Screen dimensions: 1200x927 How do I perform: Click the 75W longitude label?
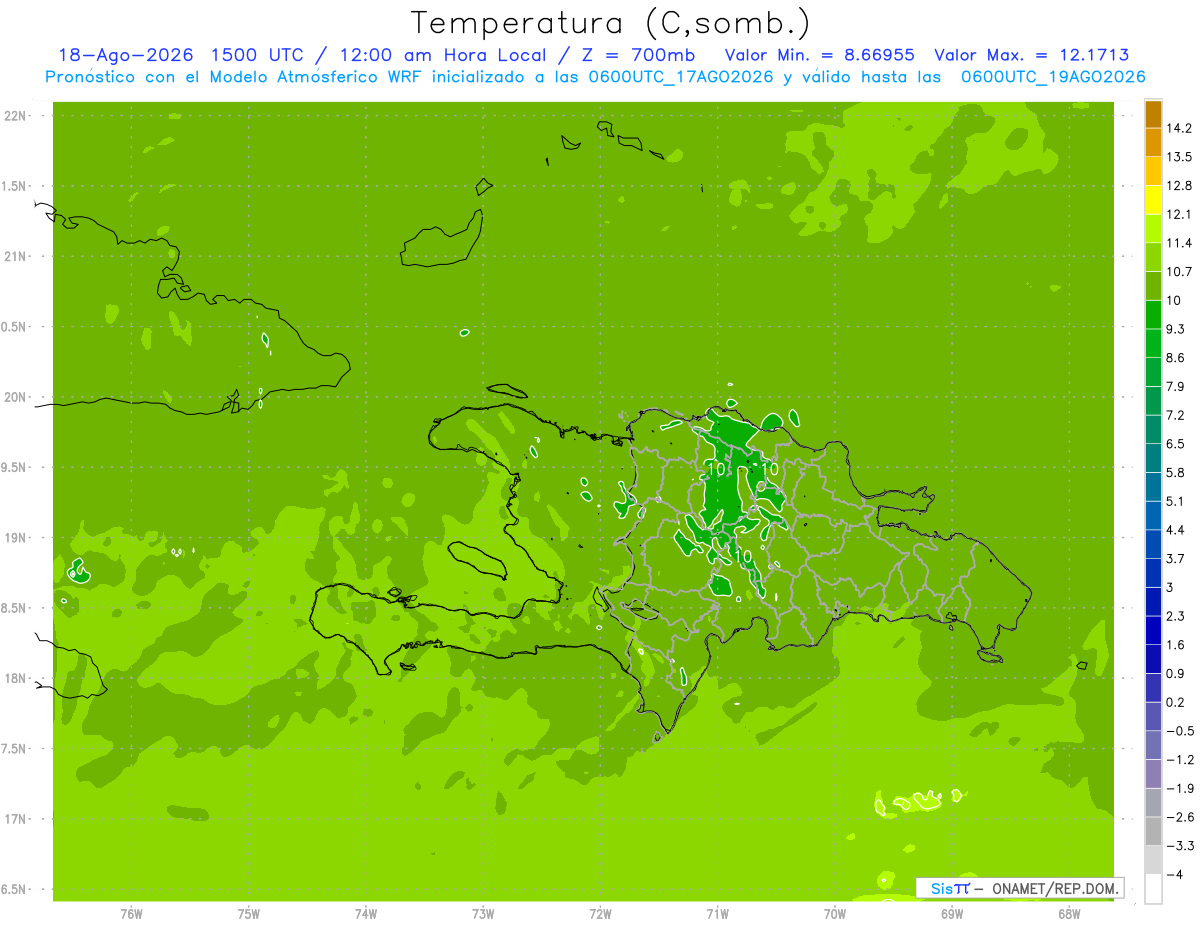(249, 914)
